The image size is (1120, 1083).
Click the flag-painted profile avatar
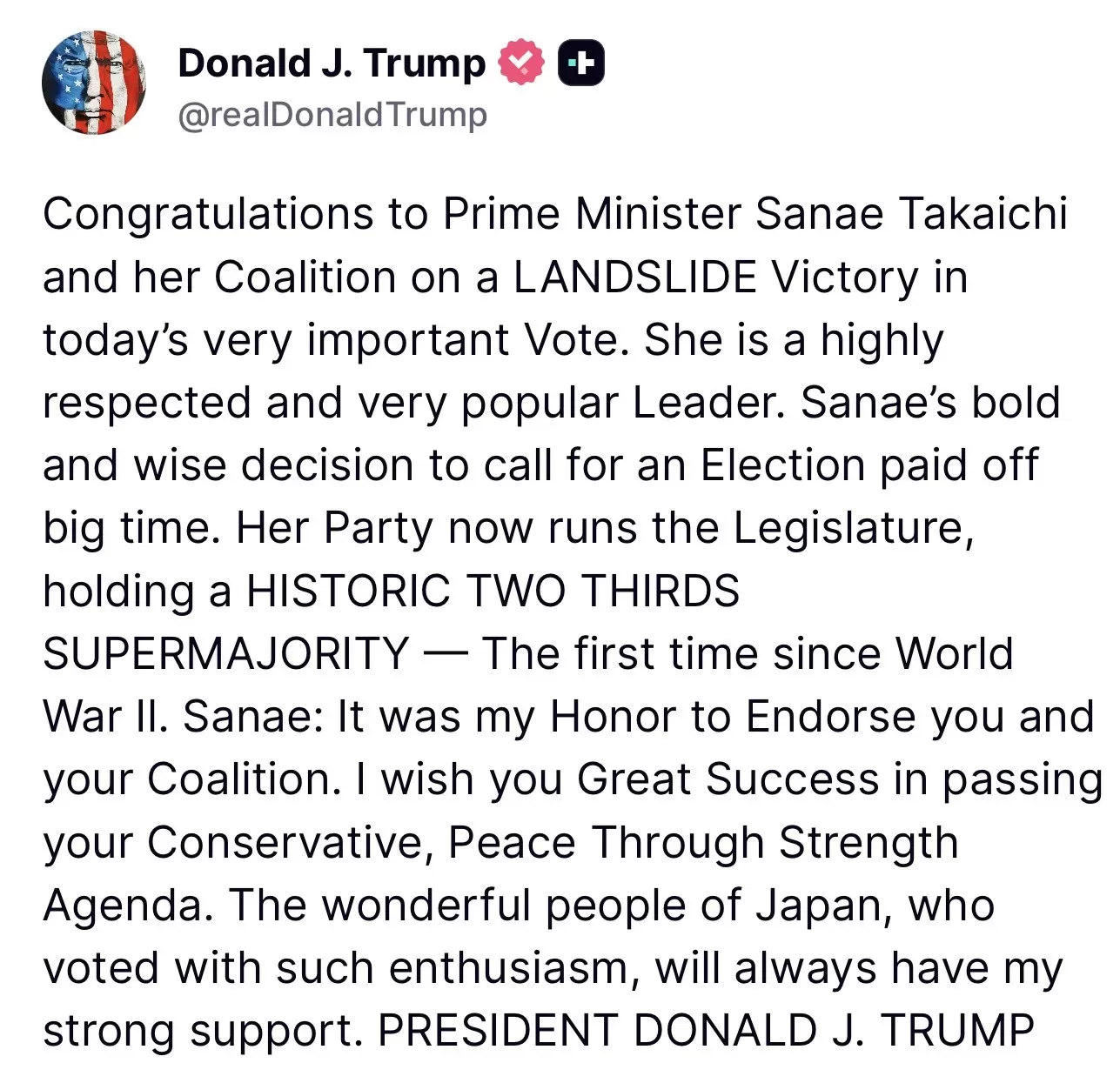(x=94, y=83)
